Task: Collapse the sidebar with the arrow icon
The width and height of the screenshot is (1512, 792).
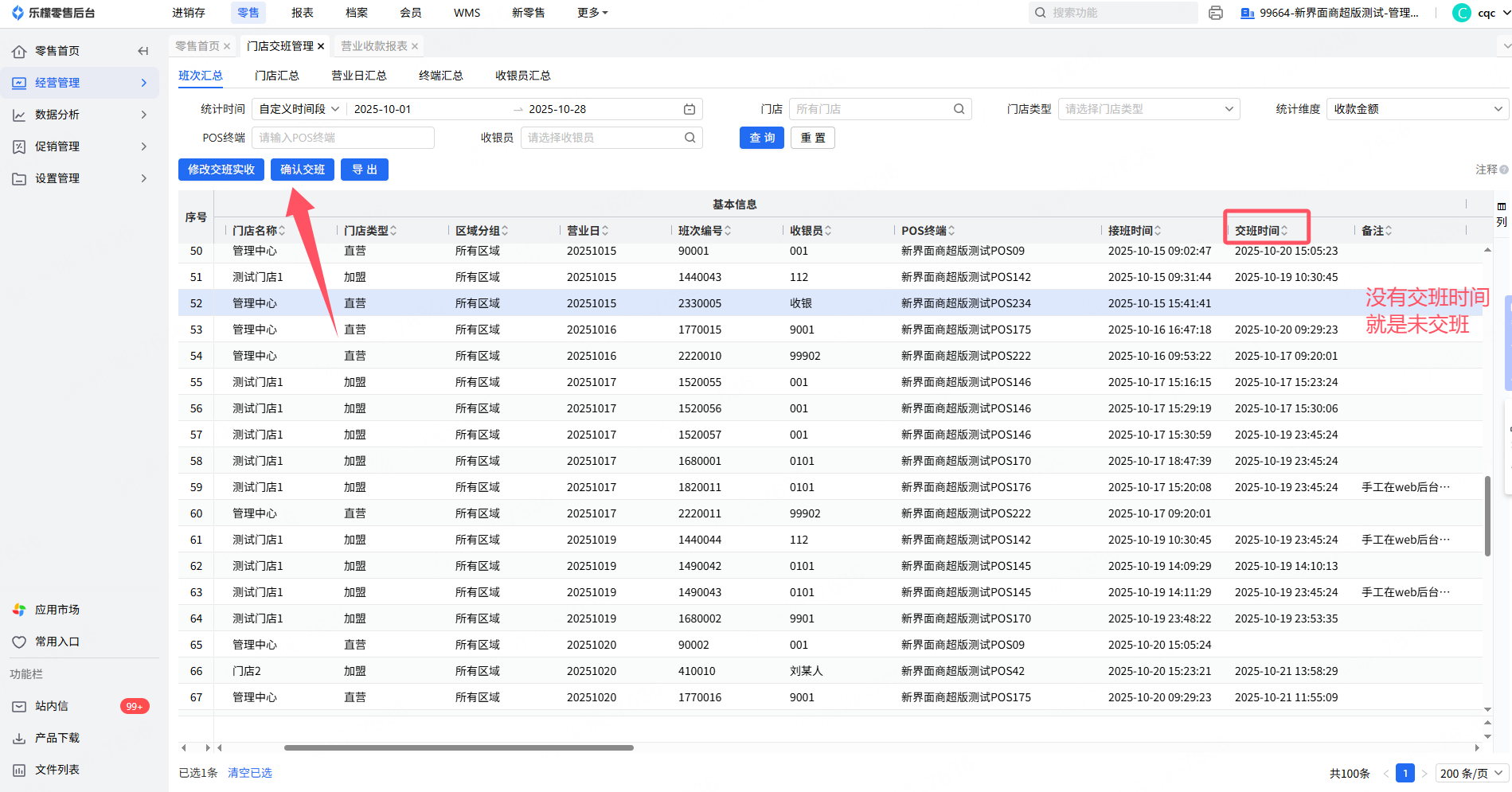Action: coord(143,51)
